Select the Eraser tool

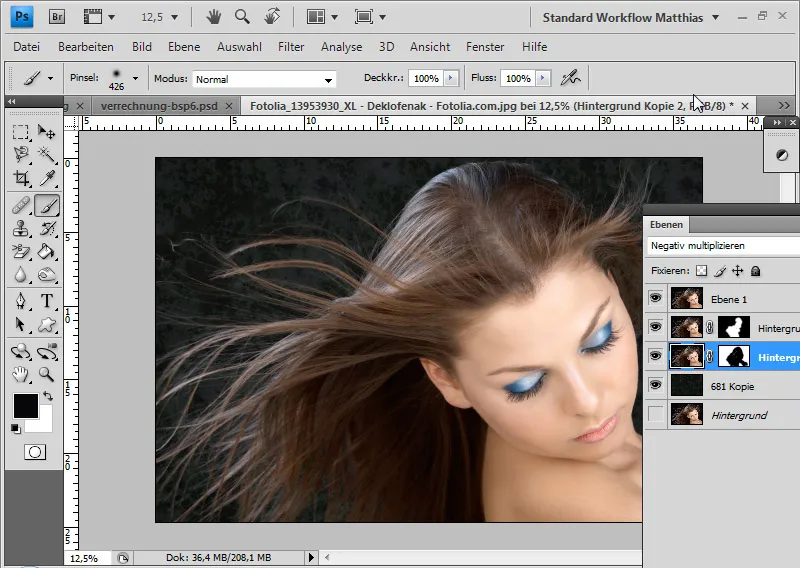click(20, 251)
